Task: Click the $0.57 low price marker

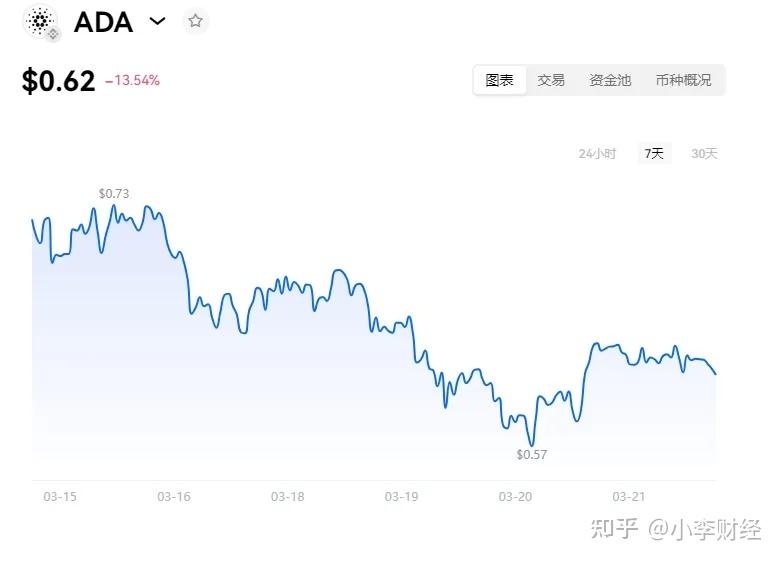Action: pyautogui.click(x=532, y=454)
